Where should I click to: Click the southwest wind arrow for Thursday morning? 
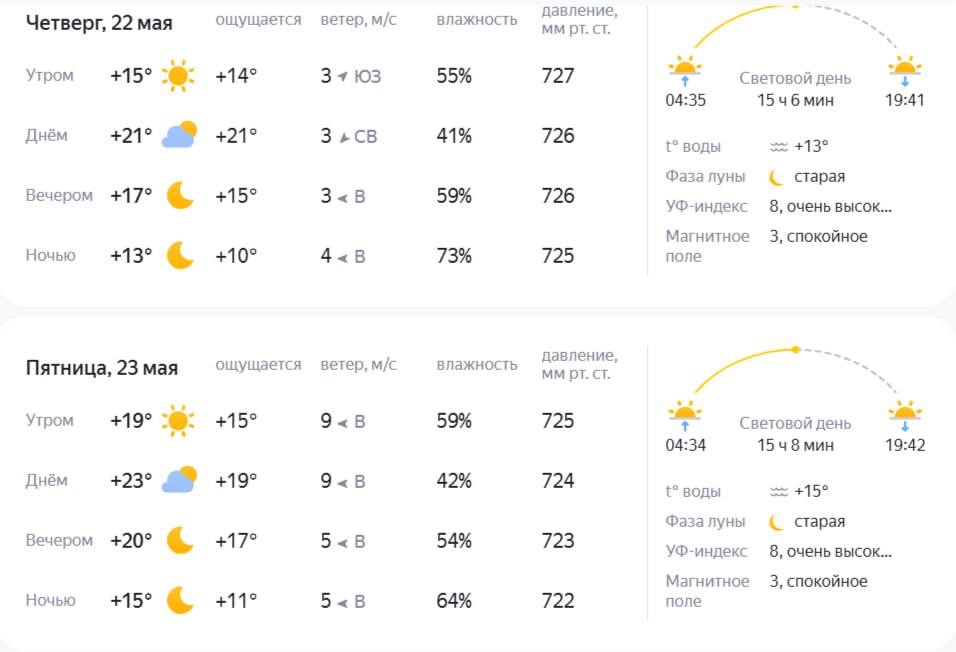pyautogui.click(x=343, y=76)
